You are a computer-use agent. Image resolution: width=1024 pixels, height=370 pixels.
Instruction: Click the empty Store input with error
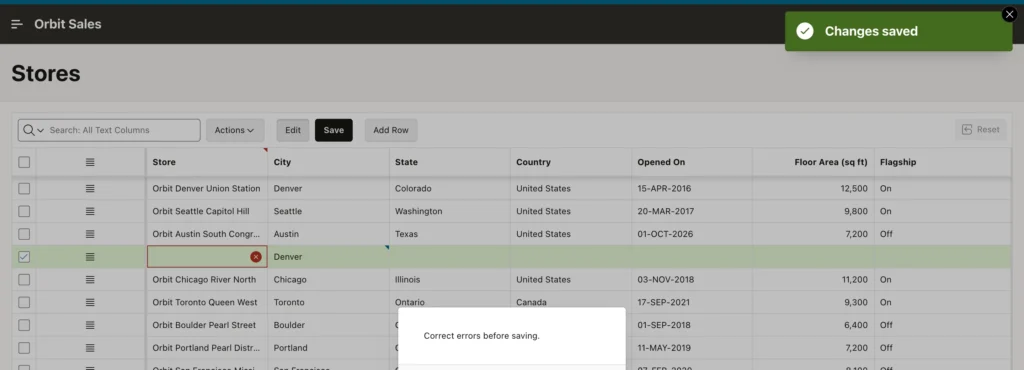click(207, 257)
